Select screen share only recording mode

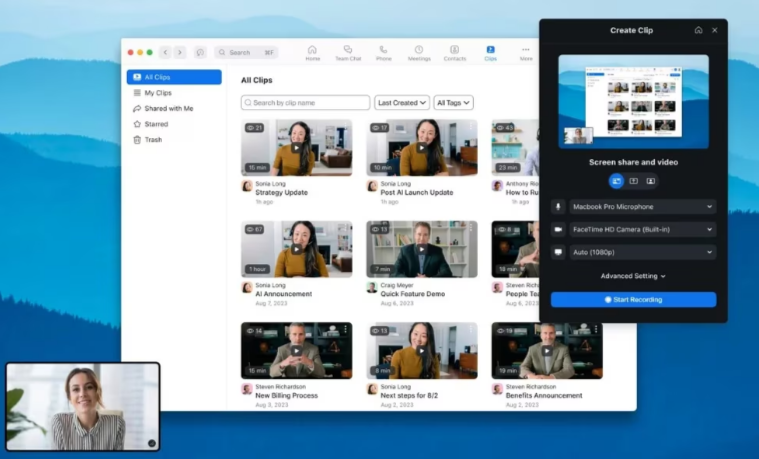click(633, 181)
